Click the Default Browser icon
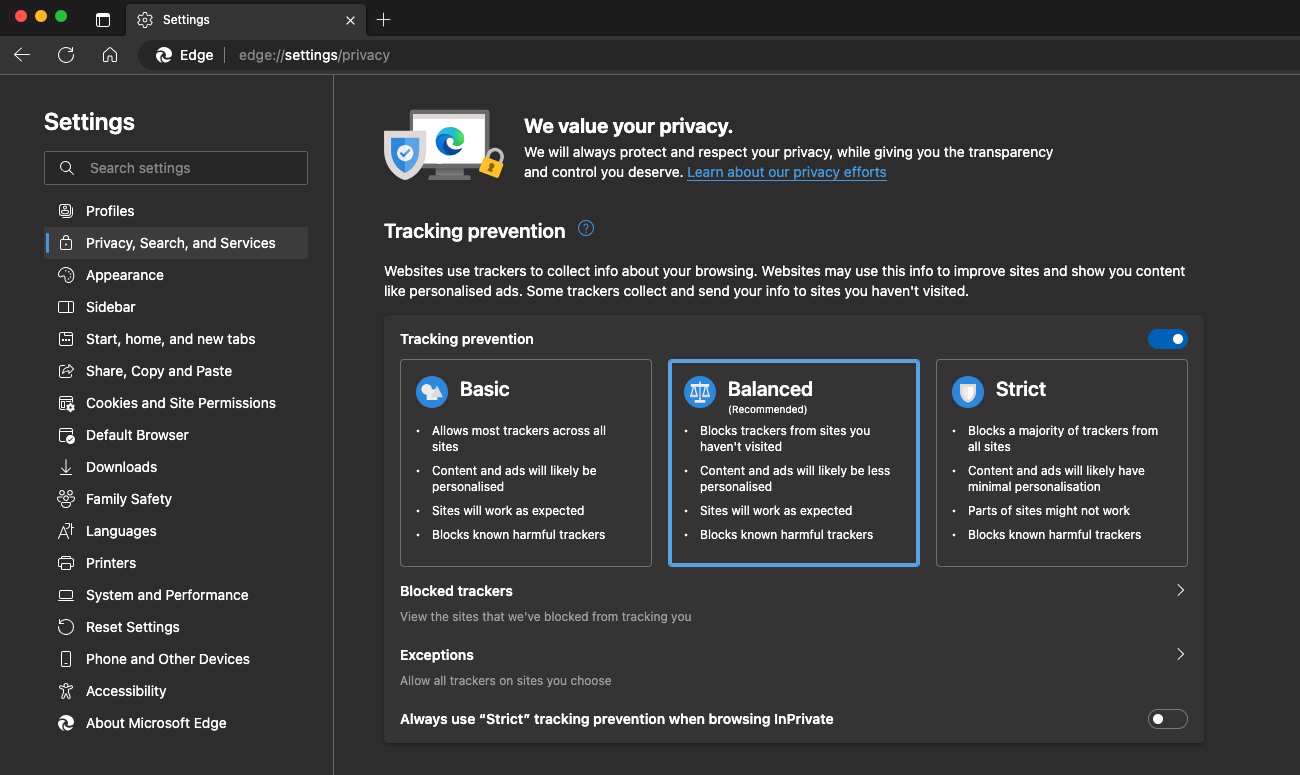 click(x=66, y=435)
